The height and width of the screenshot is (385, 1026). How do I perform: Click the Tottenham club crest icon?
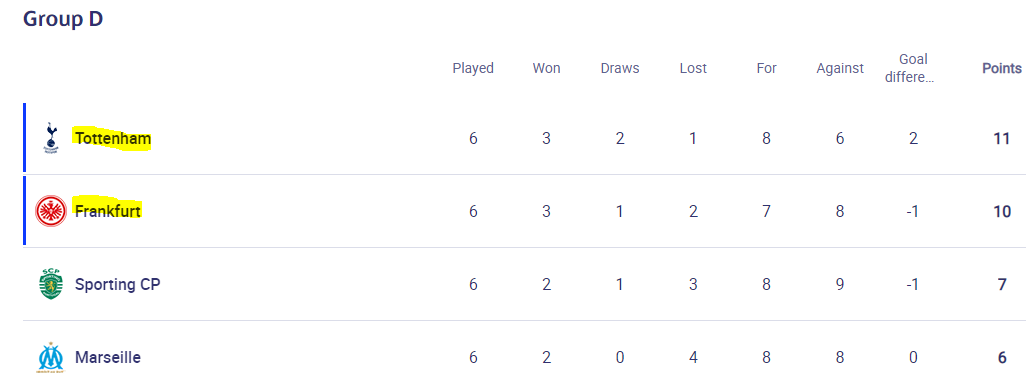point(50,138)
